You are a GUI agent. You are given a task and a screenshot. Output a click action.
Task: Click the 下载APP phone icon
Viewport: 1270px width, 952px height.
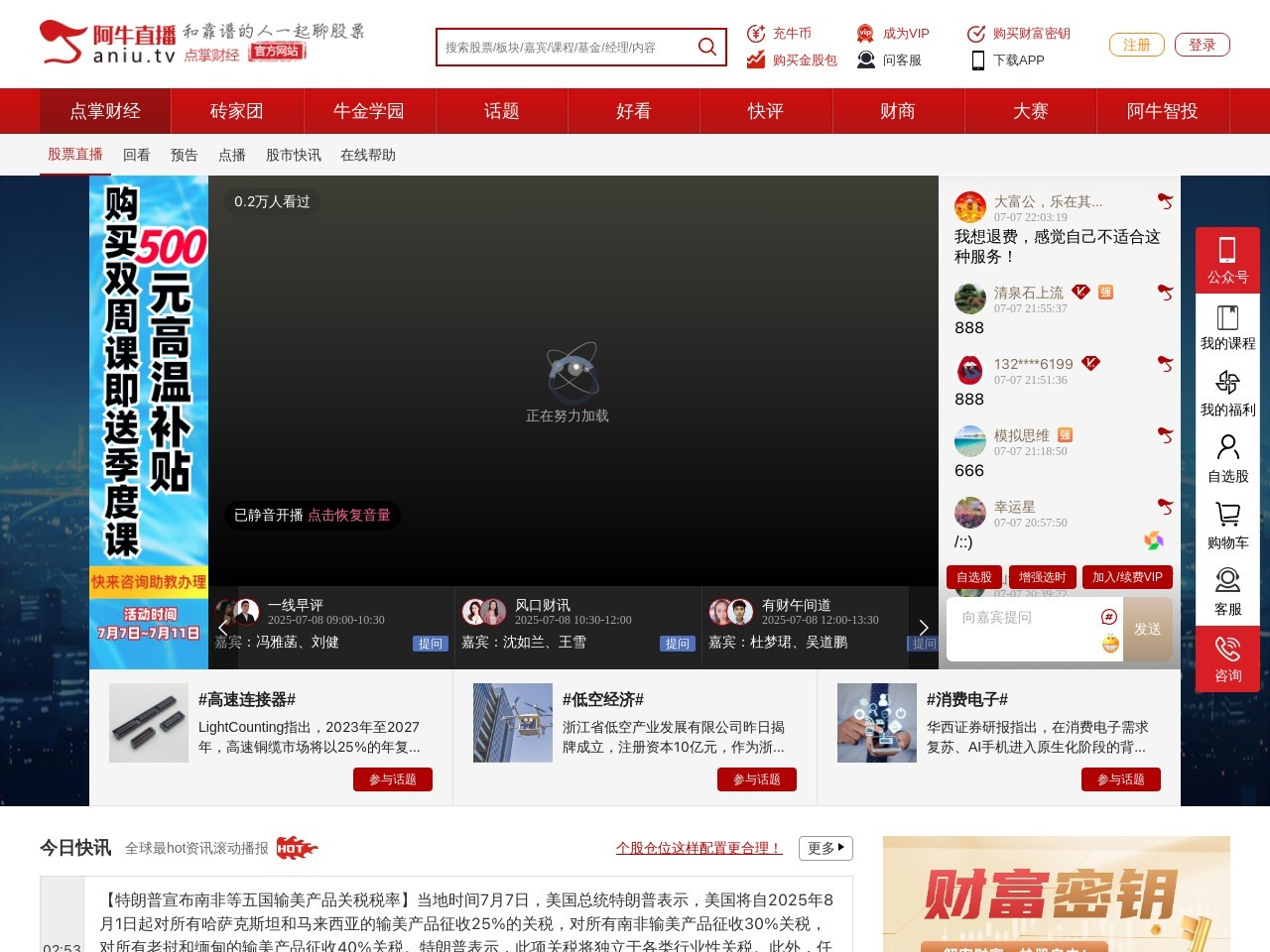click(977, 59)
